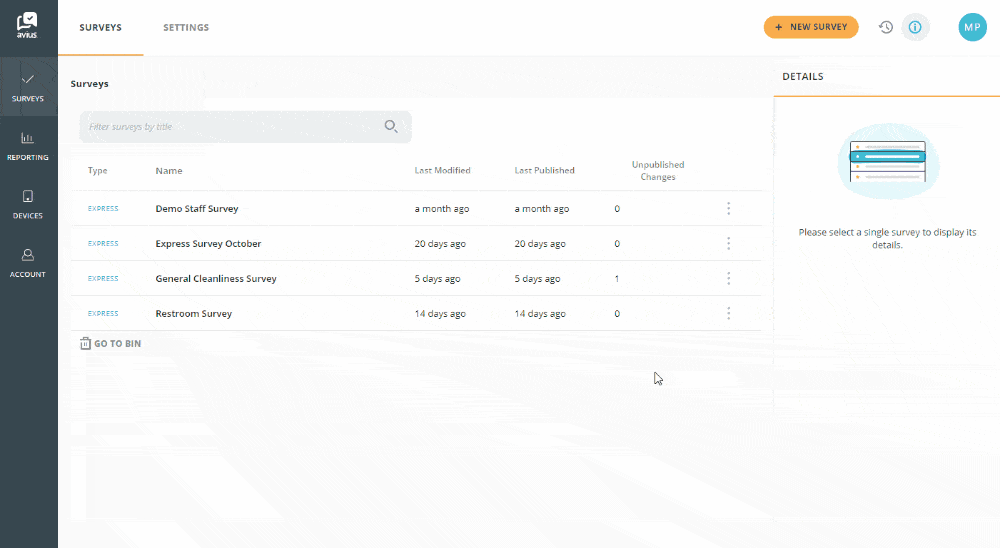Screen dimensions: 1000x548
Task: Click the history clock icon
Action: coord(885,27)
